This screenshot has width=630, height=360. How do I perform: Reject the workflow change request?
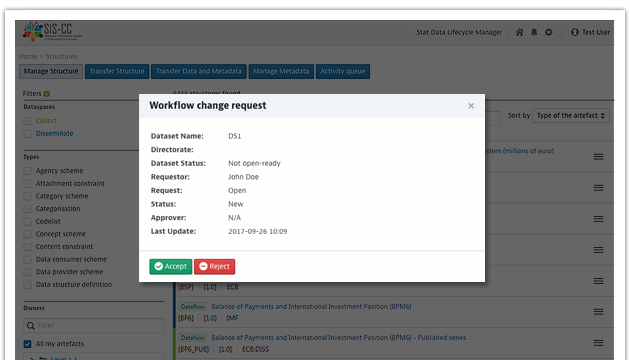[215, 266]
